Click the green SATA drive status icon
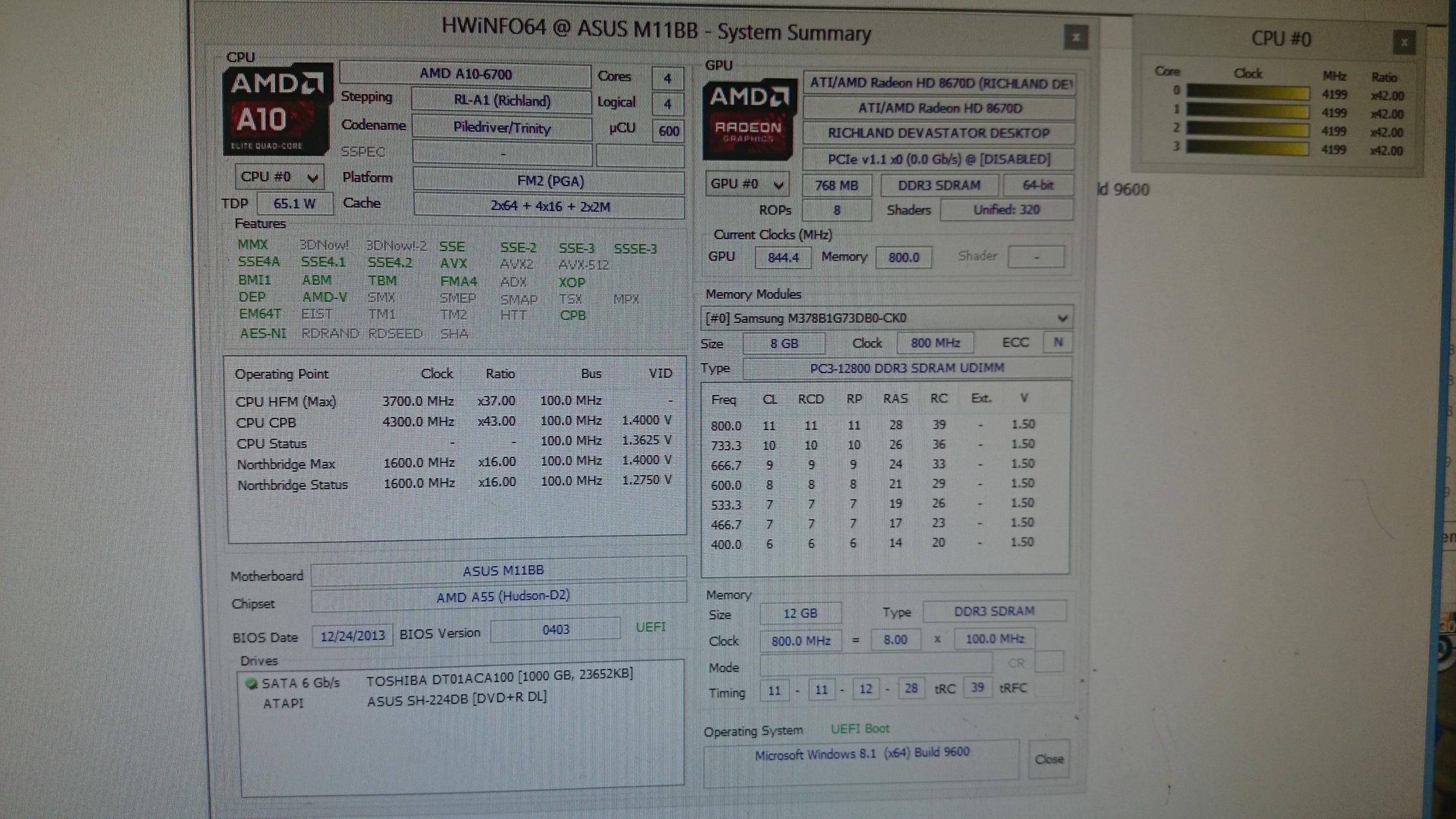1456x819 pixels. pos(250,684)
